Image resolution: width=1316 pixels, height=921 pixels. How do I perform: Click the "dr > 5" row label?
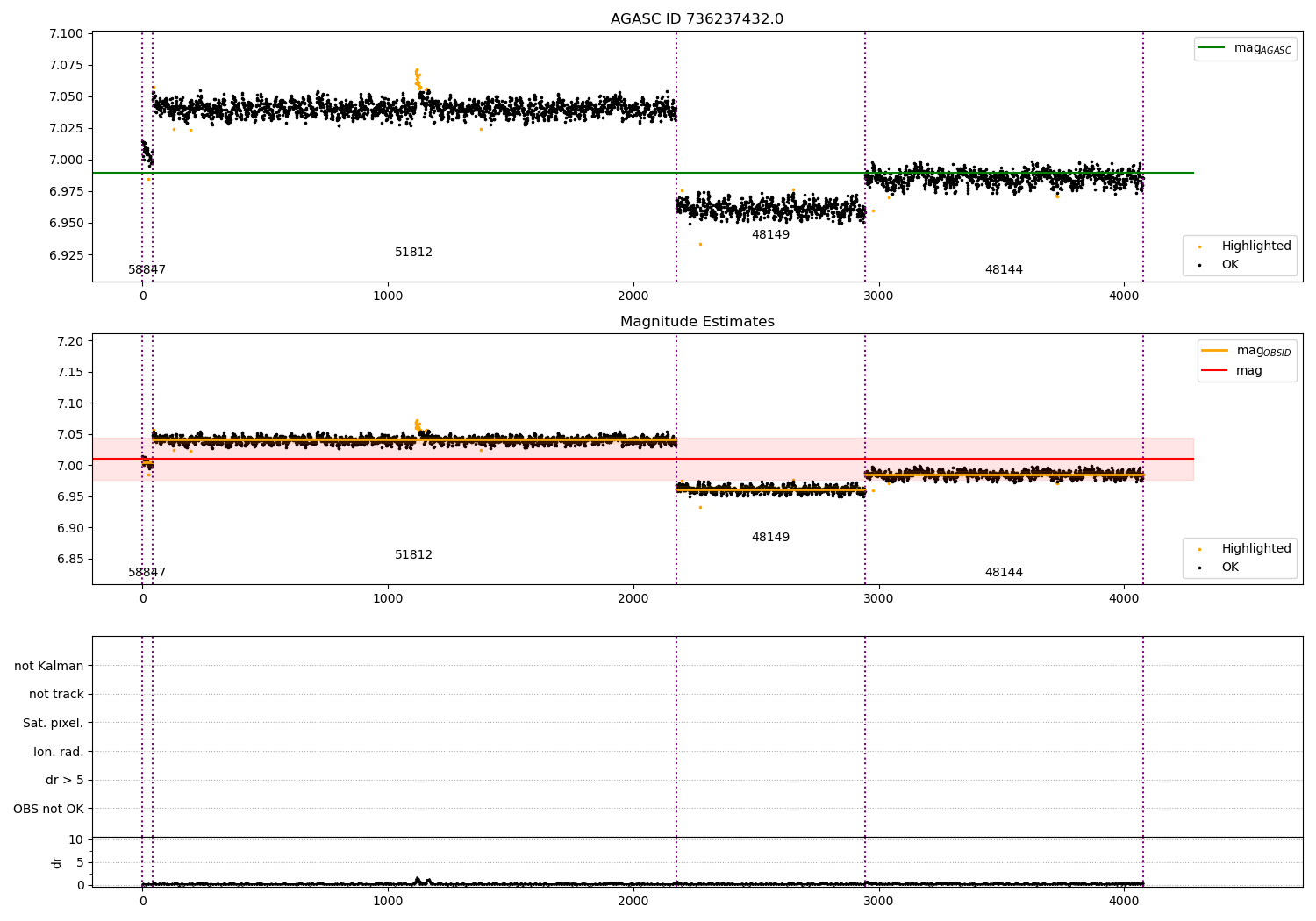tap(65, 780)
